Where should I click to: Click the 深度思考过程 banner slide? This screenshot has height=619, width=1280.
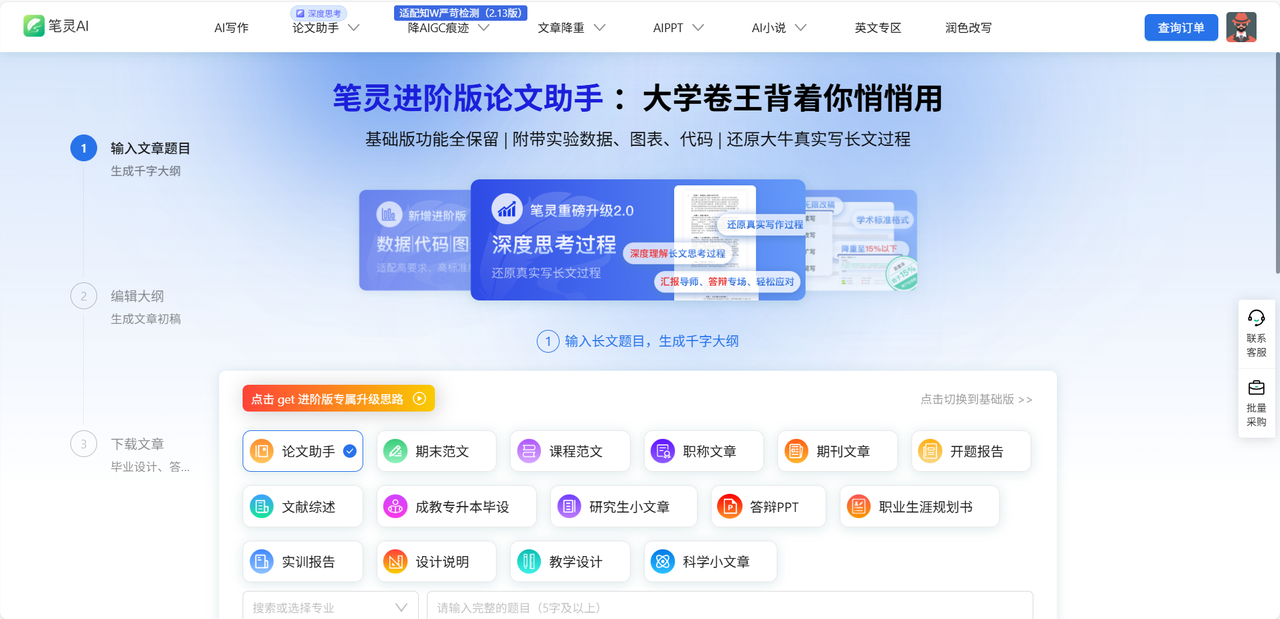point(638,240)
